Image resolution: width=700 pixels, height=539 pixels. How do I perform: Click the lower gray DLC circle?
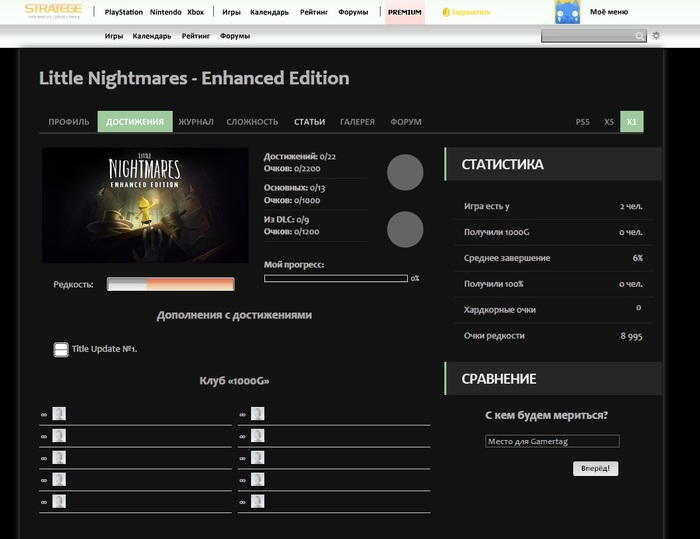click(x=405, y=229)
